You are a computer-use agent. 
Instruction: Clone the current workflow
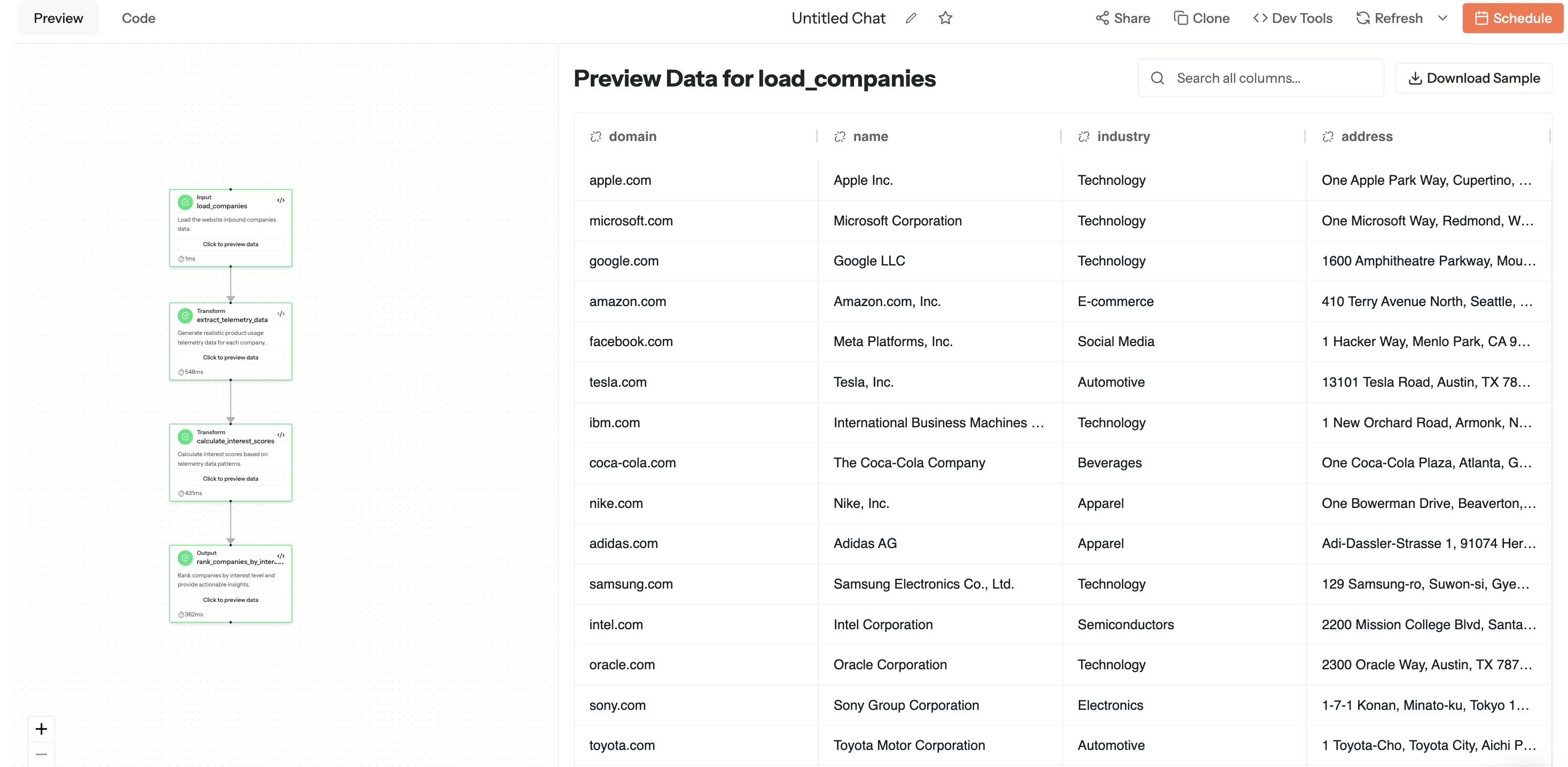(1201, 18)
